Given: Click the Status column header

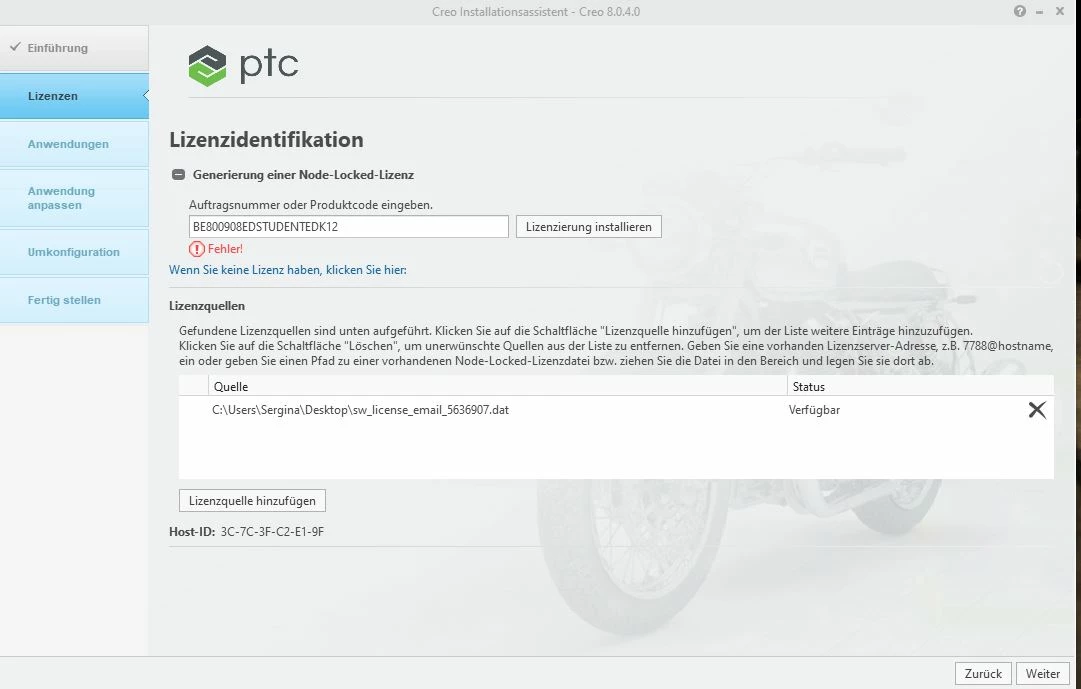Looking at the screenshot, I should point(920,387).
